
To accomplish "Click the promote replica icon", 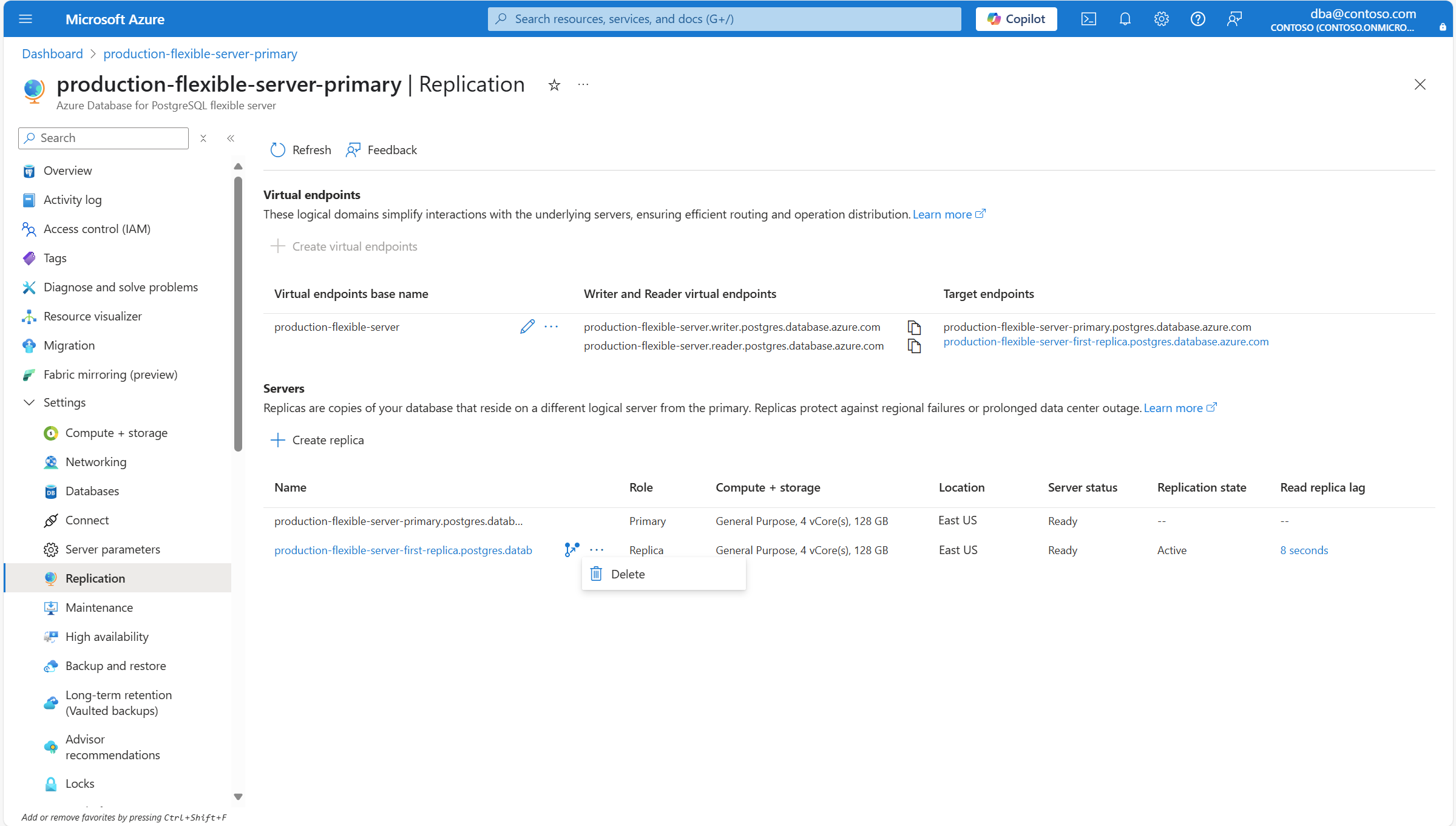I will pyautogui.click(x=571, y=550).
